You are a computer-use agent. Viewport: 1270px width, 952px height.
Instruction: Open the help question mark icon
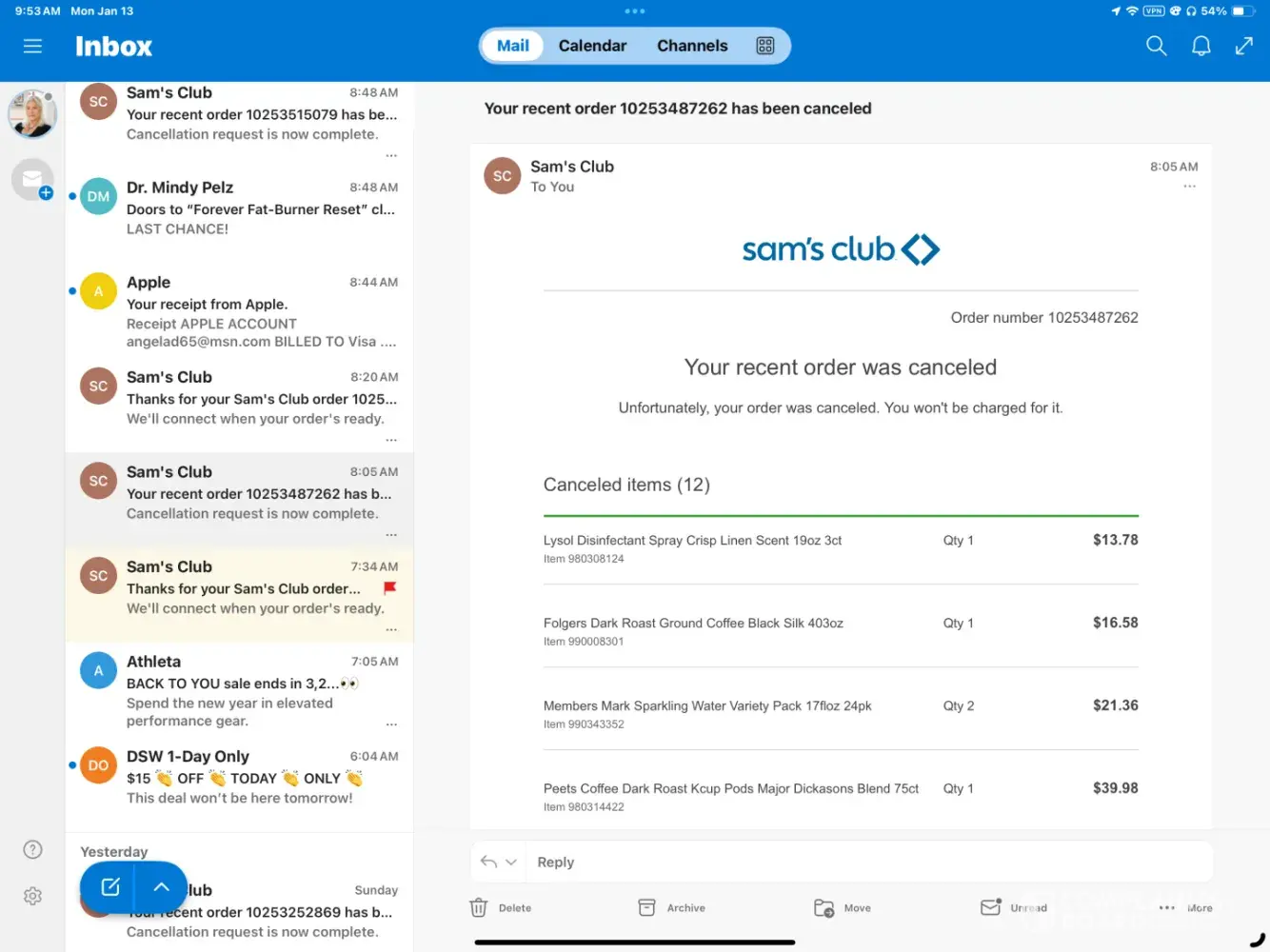(x=32, y=849)
